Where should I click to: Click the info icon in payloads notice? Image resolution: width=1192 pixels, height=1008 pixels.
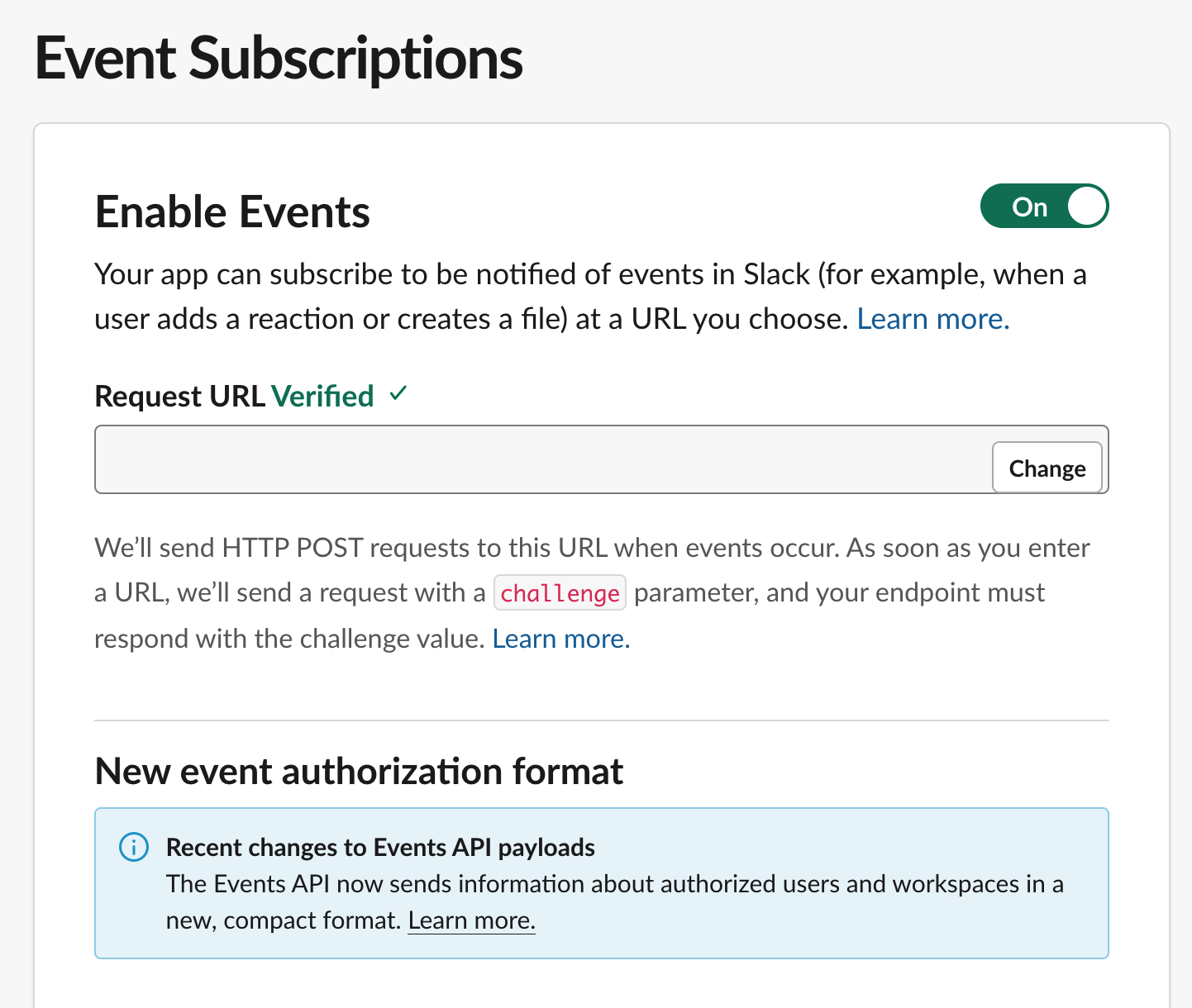[134, 847]
